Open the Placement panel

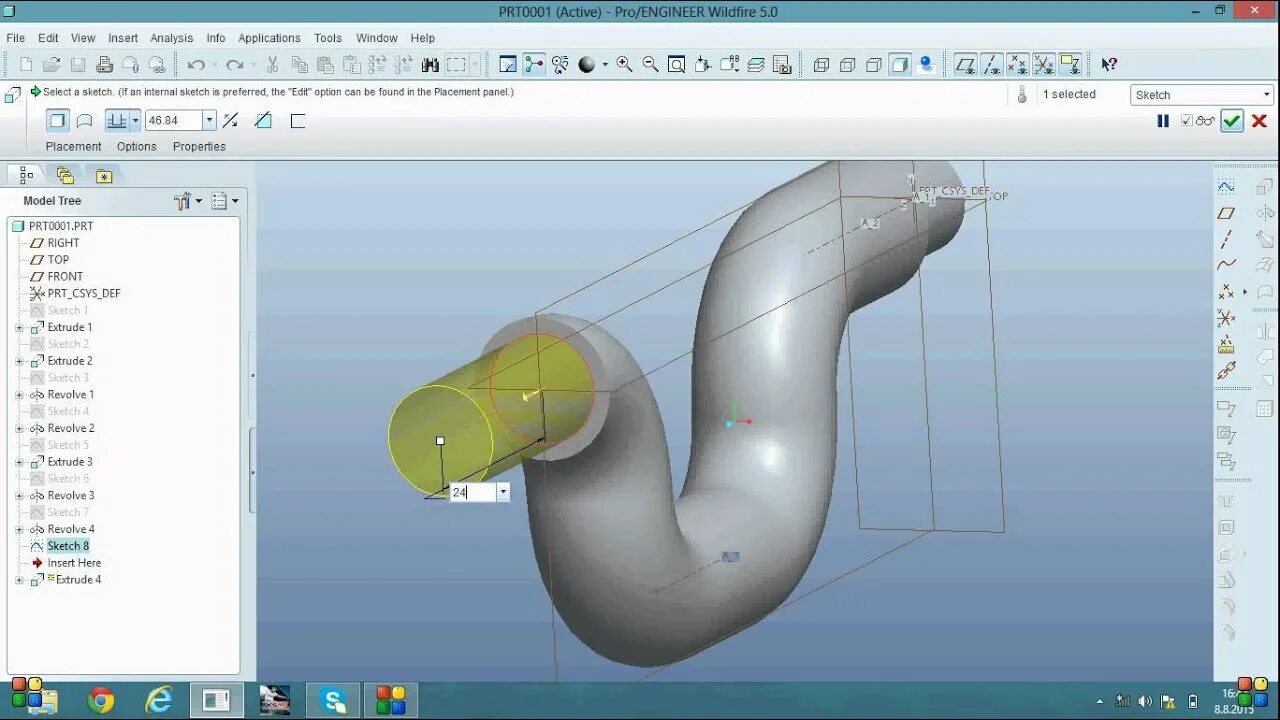point(73,146)
